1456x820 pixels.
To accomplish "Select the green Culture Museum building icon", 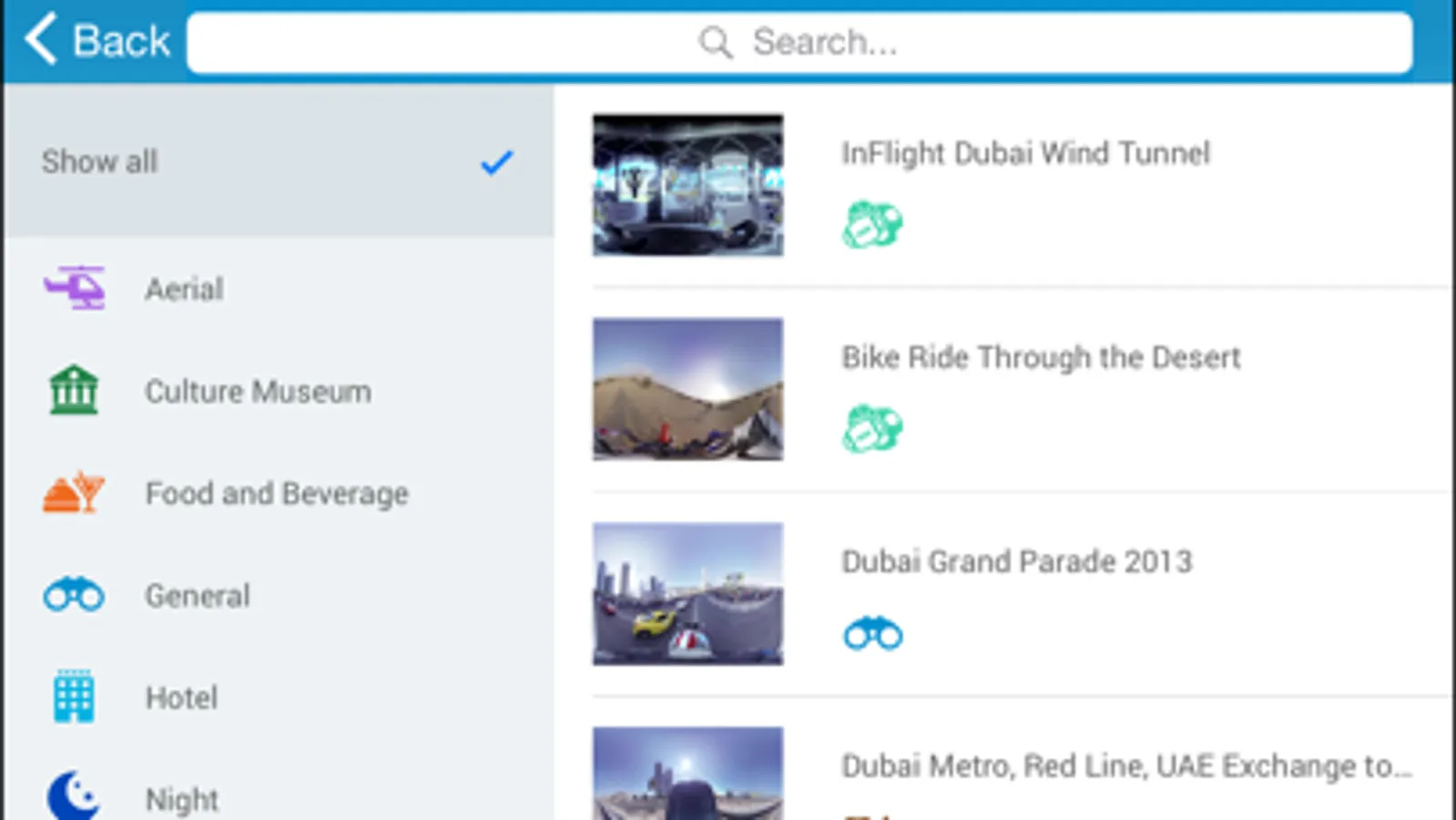I will (x=74, y=391).
